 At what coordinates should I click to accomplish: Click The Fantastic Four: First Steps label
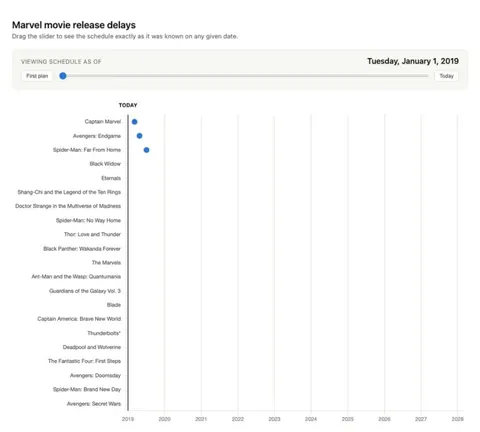tap(84, 361)
